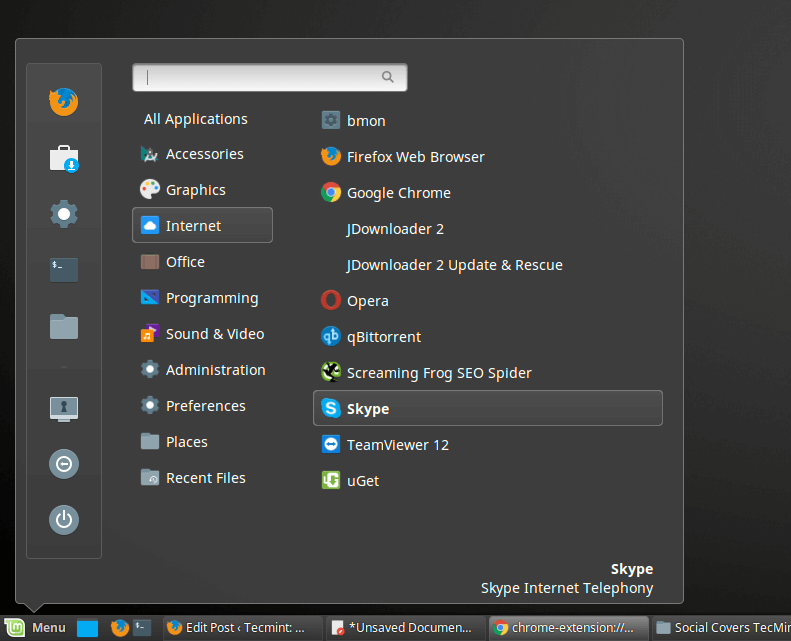Image resolution: width=791 pixels, height=641 pixels.
Task: Switch to chrome-extension taskbar window
Action: click(x=569, y=628)
